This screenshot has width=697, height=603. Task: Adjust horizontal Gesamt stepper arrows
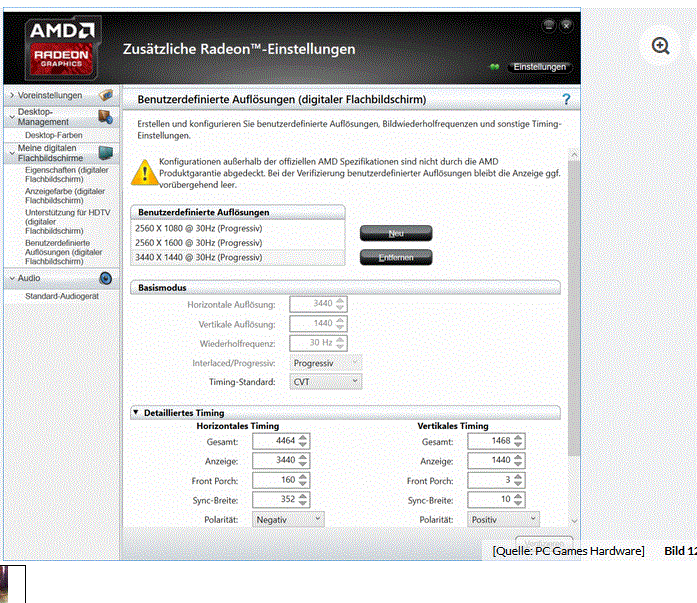click(303, 441)
